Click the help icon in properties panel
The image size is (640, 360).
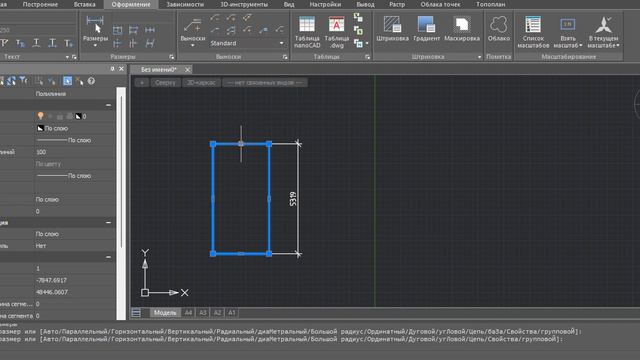coord(91,81)
